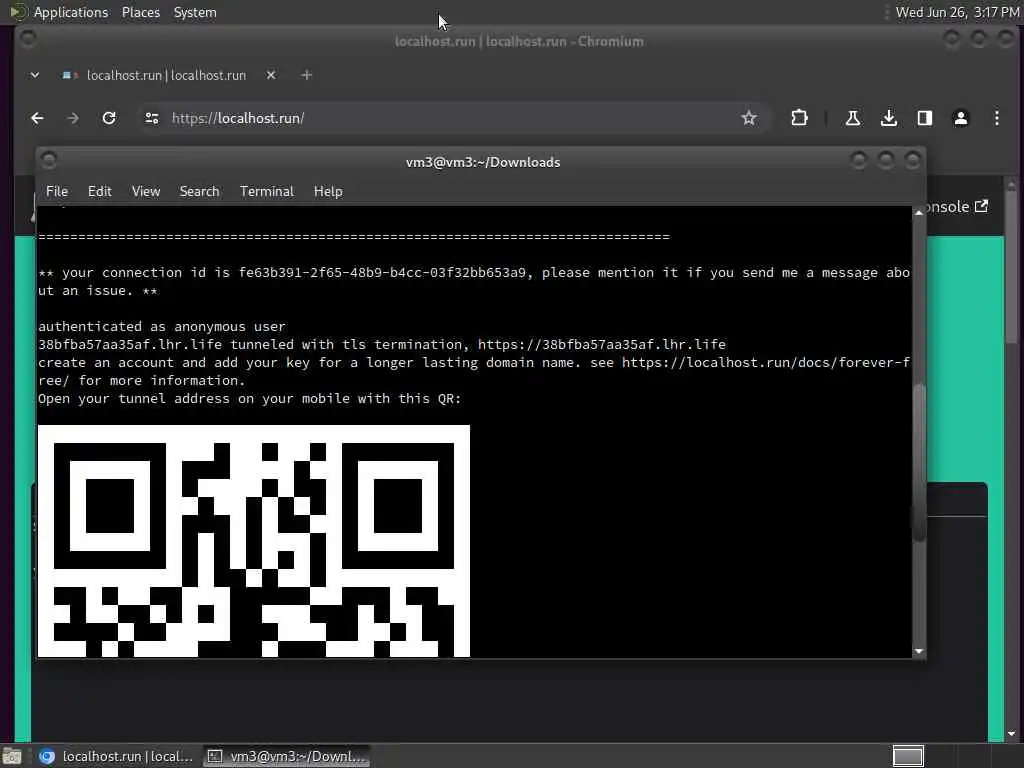Open Chromium extensions puzzle icon

(x=799, y=118)
